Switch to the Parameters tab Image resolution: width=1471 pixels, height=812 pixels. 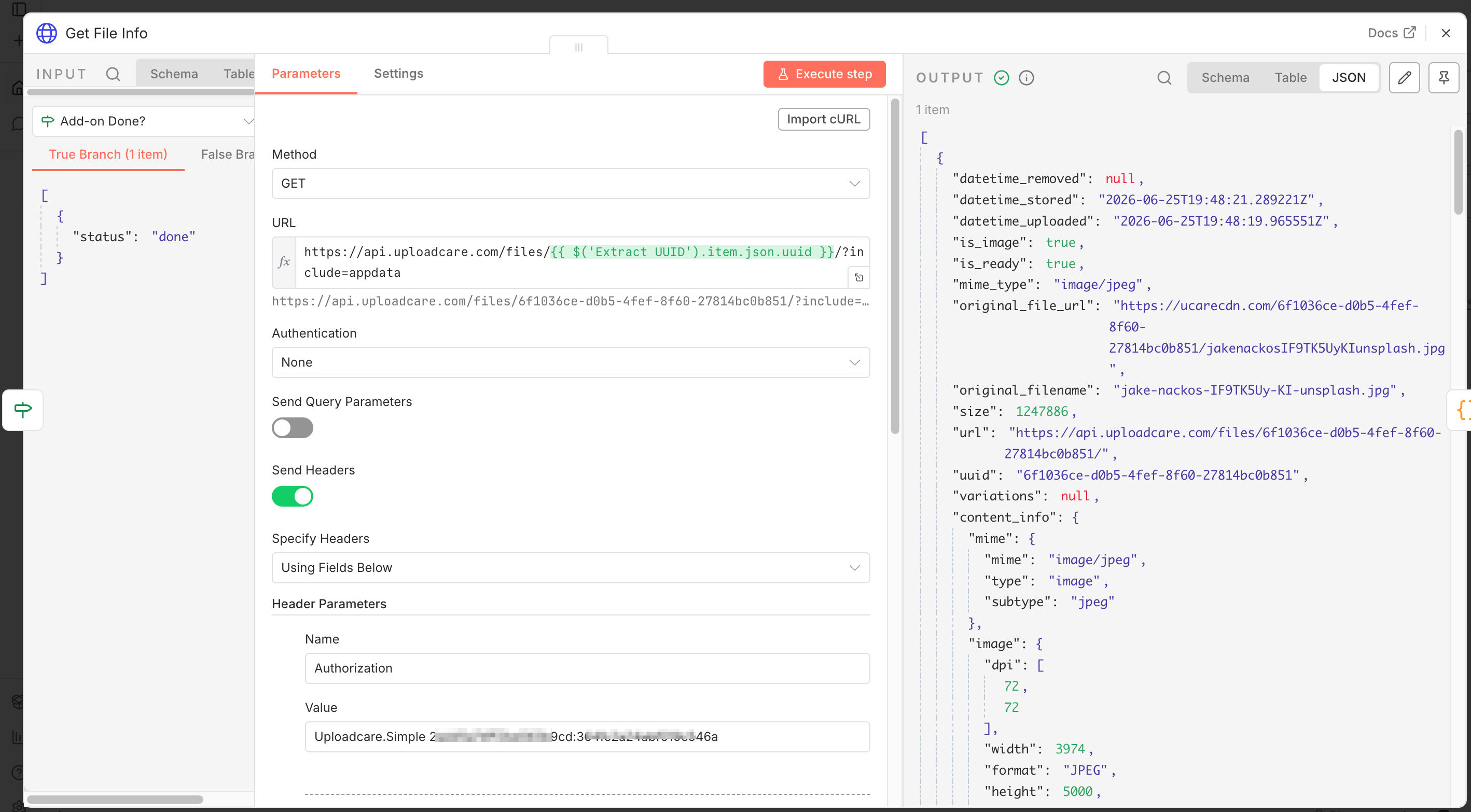(306, 74)
